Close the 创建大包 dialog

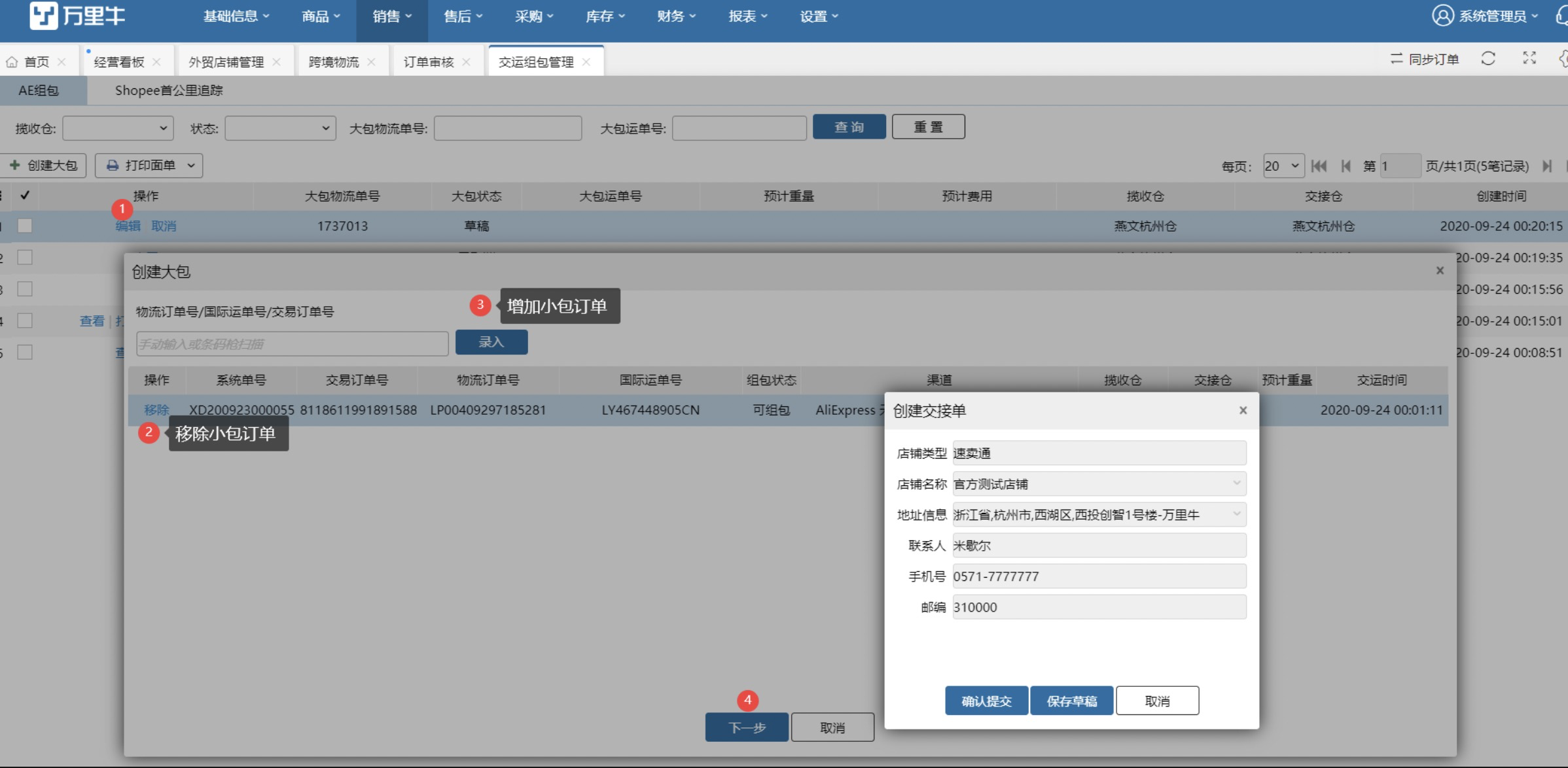coord(1440,270)
